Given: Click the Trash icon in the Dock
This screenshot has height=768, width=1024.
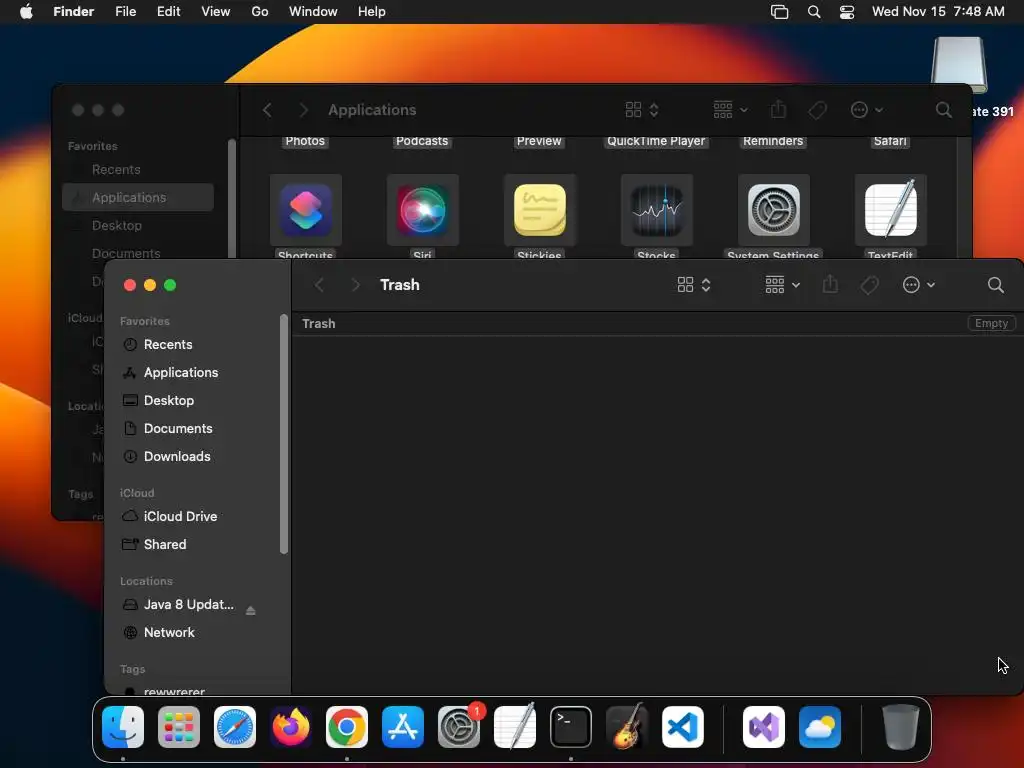Looking at the screenshot, I should point(901,727).
